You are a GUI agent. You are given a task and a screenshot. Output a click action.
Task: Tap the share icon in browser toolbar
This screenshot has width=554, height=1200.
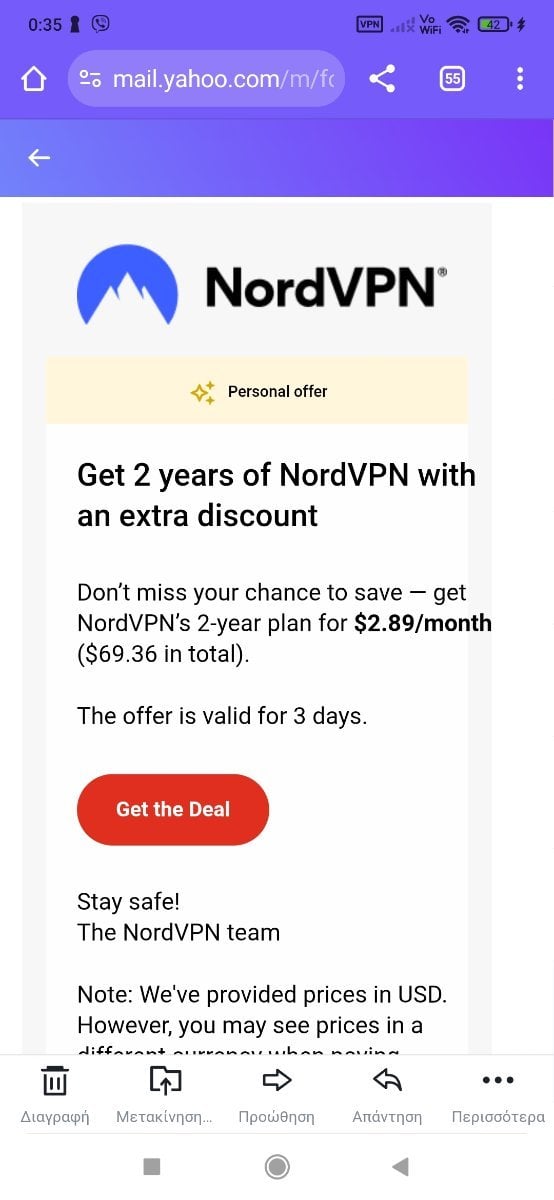click(x=382, y=79)
